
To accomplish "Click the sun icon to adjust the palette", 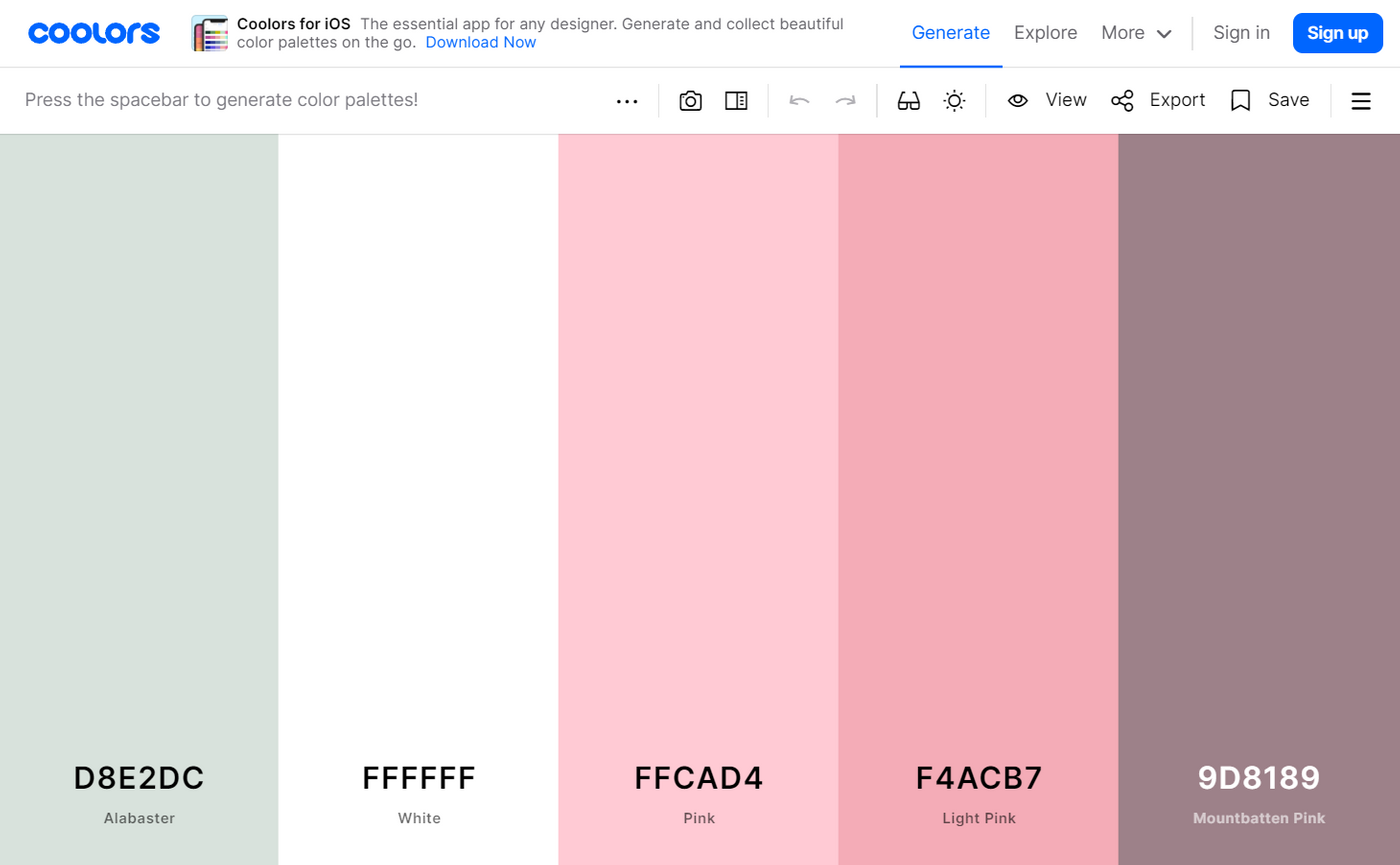I will coord(954,101).
